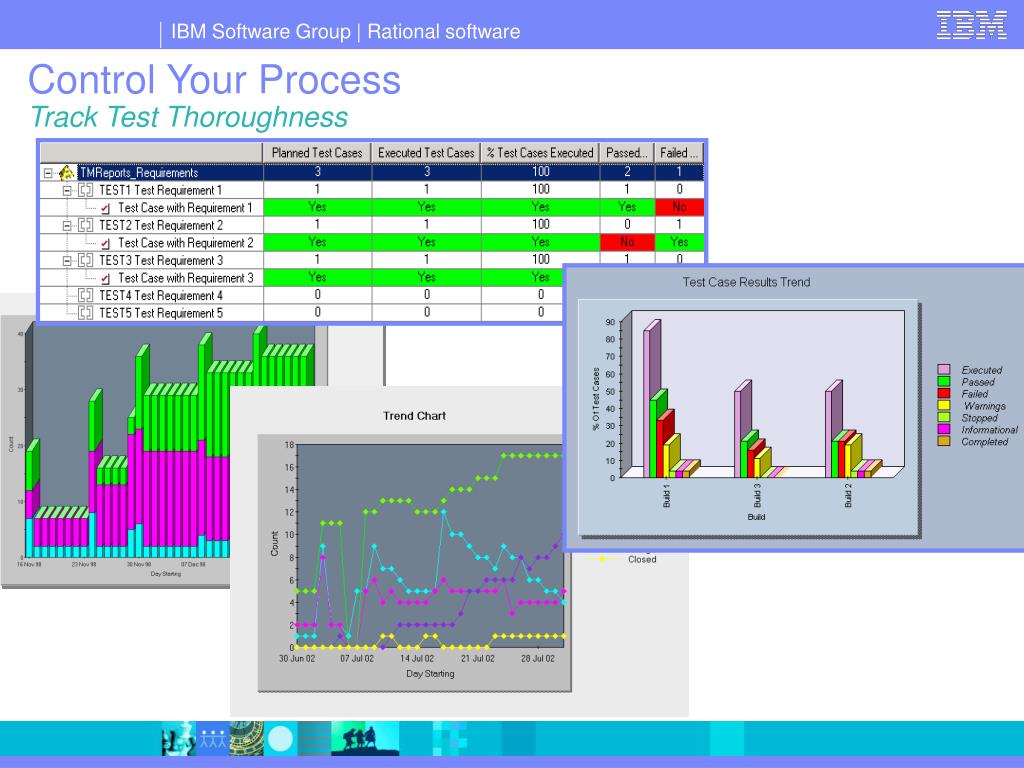1024x768 pixels.
Task: Click 28 Jul 02 date label
Action: 537,658
